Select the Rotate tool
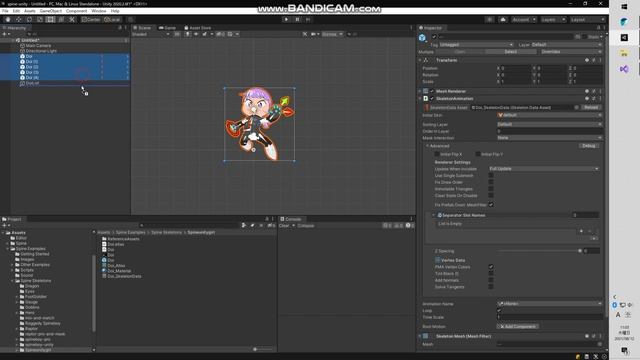640x360 pixels. 29,19
